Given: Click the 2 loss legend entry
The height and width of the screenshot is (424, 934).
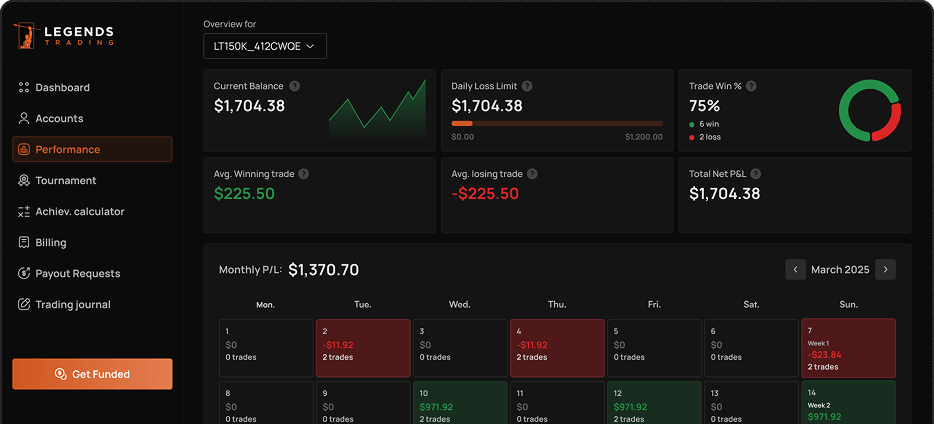Looking at the screenshot, I should tap(705, 137).
